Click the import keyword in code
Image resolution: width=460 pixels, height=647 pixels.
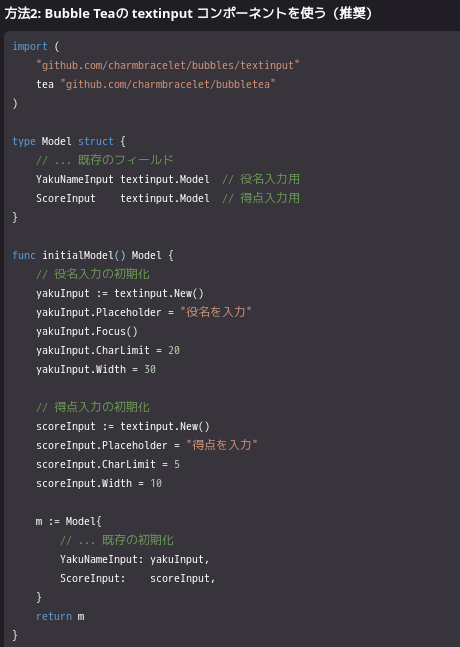pos(30,46)
